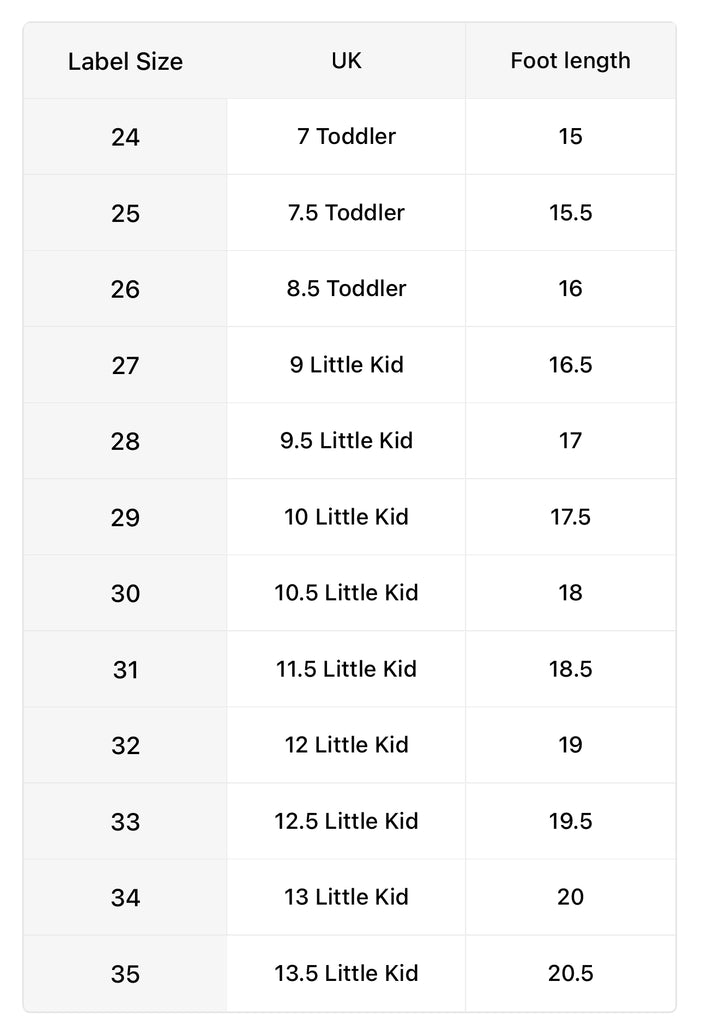Click foot length 15.5 cell
The height and width of the screenshot is (1024, 703).
570,213
